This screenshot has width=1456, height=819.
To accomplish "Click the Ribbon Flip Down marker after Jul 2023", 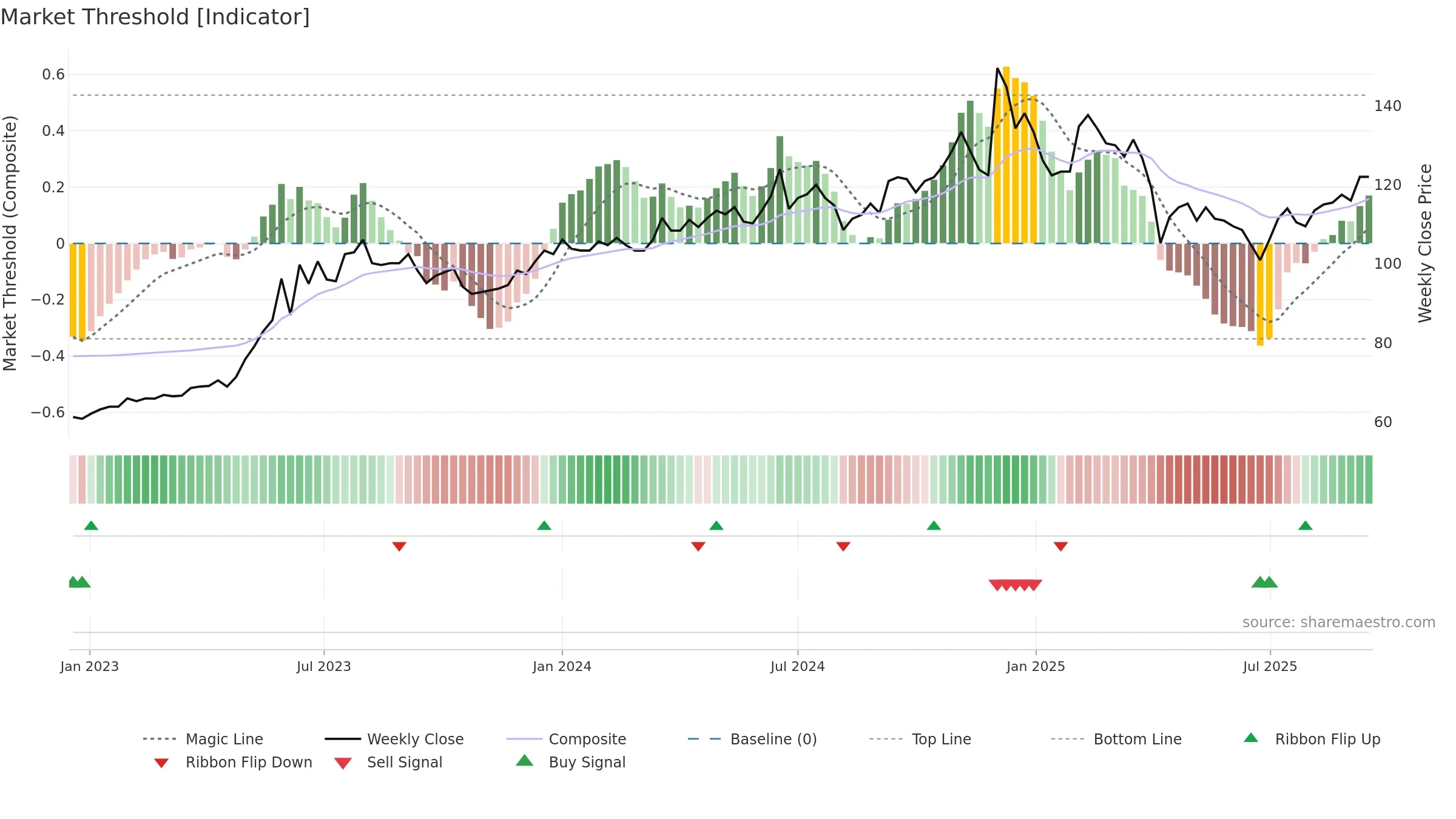I will pyautogui.click(x=399, y=547).
